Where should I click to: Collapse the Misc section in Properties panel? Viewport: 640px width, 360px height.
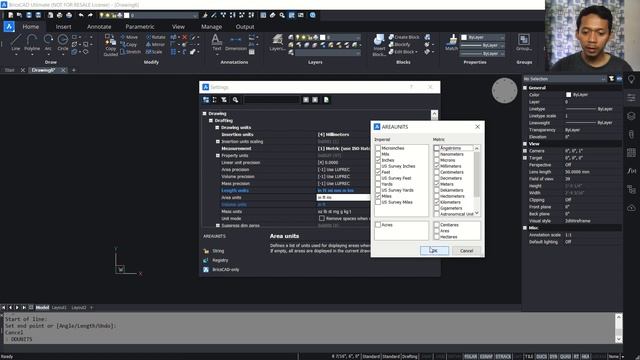click(x=525, y=228)
